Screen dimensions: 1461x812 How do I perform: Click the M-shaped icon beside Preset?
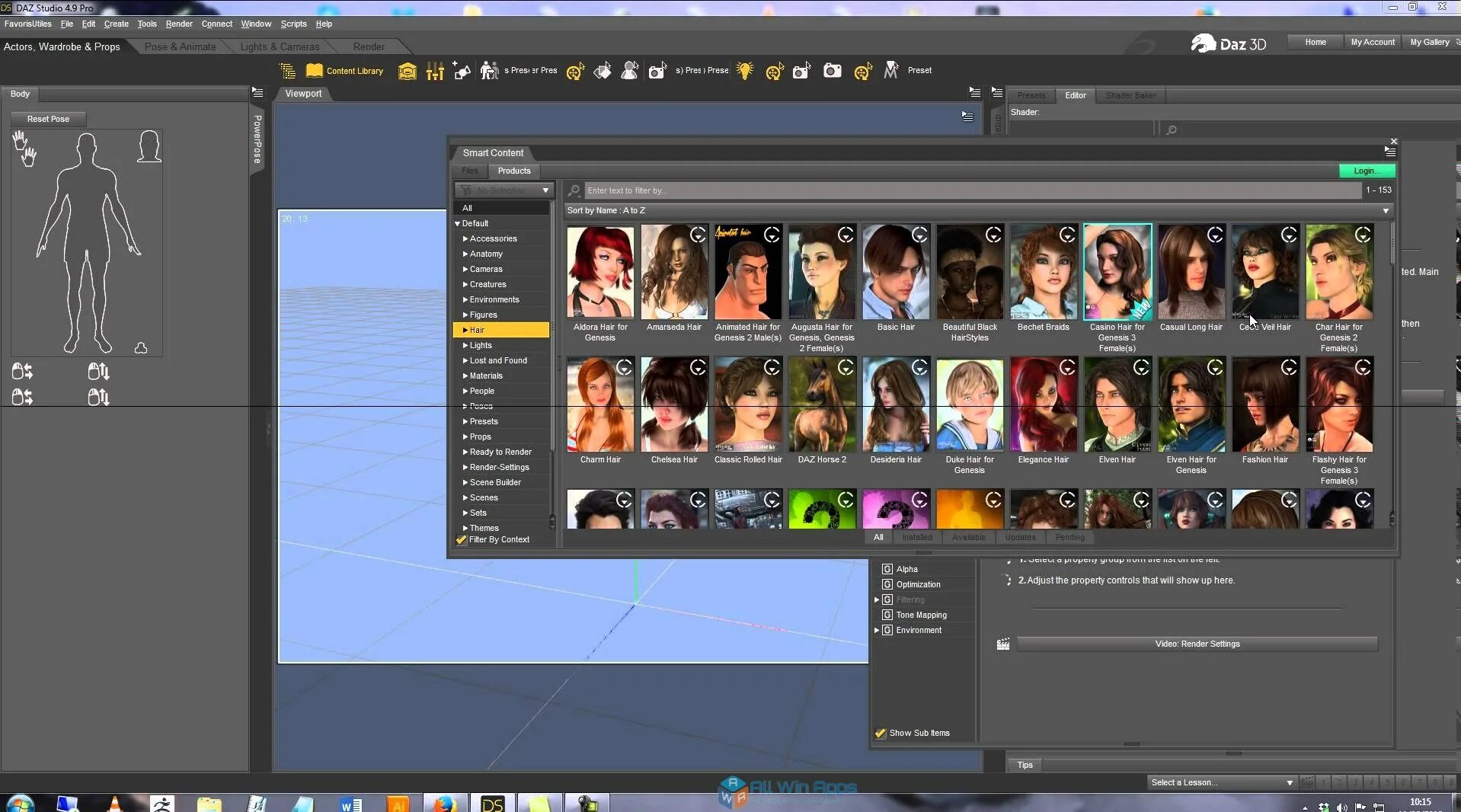(890, 71)
